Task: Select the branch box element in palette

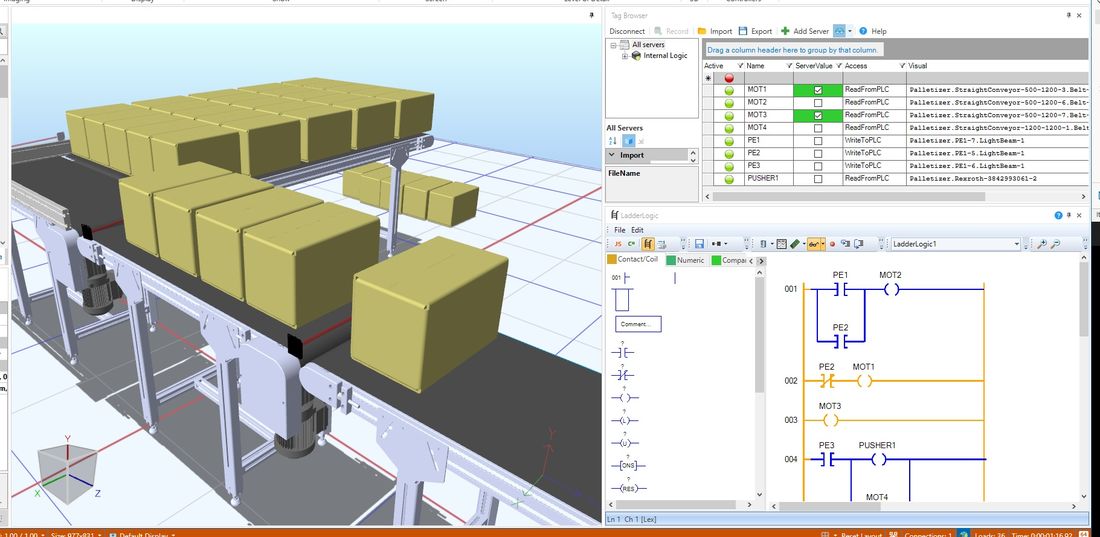Action: coord(622,300)
